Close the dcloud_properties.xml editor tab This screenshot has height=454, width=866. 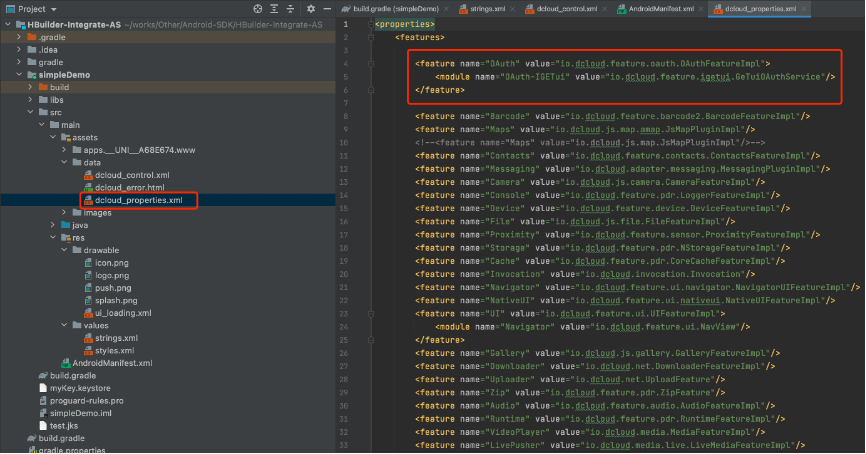[804, 9]
